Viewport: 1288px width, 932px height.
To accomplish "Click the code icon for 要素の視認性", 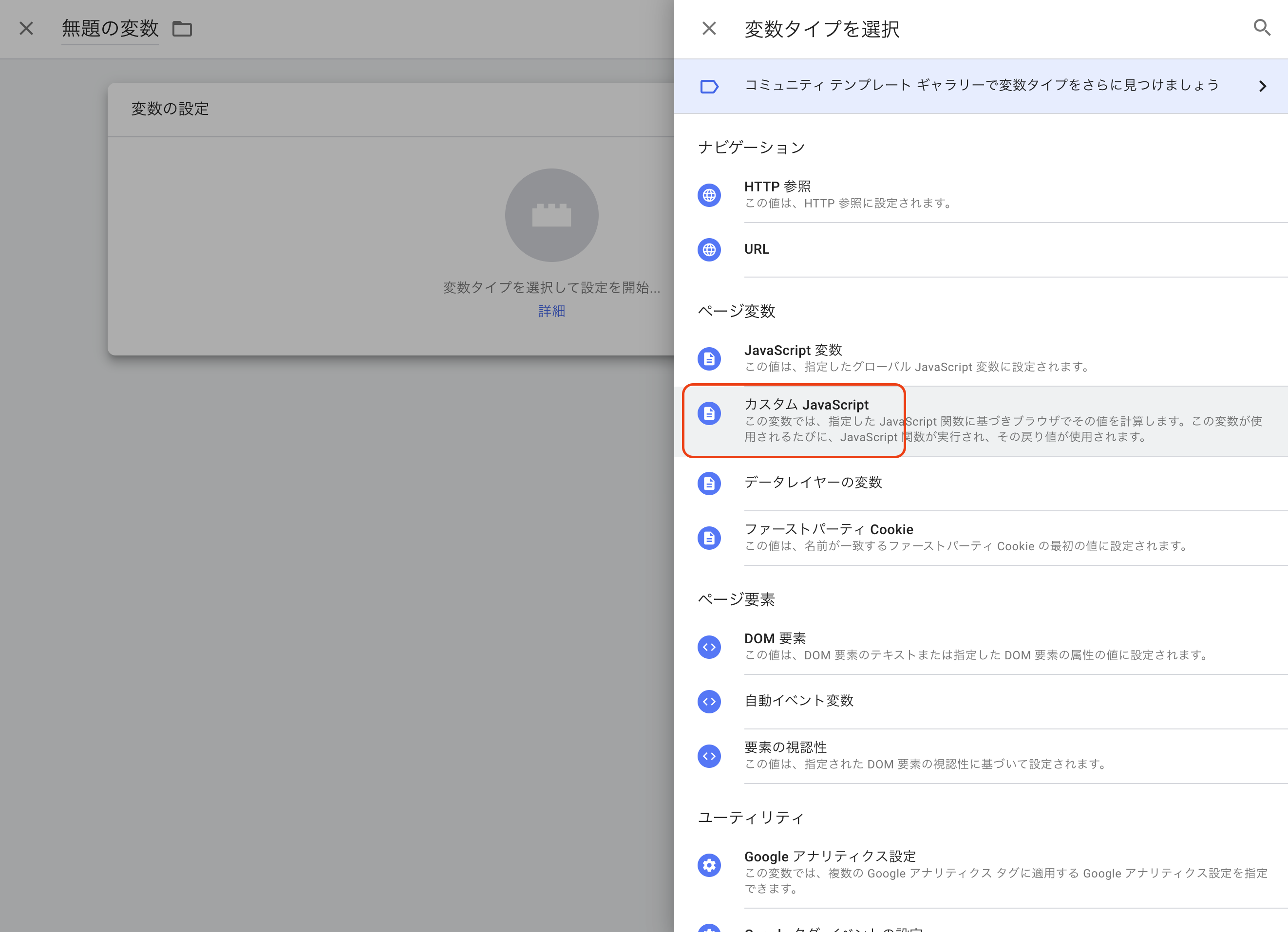I will tap(709, 756).
